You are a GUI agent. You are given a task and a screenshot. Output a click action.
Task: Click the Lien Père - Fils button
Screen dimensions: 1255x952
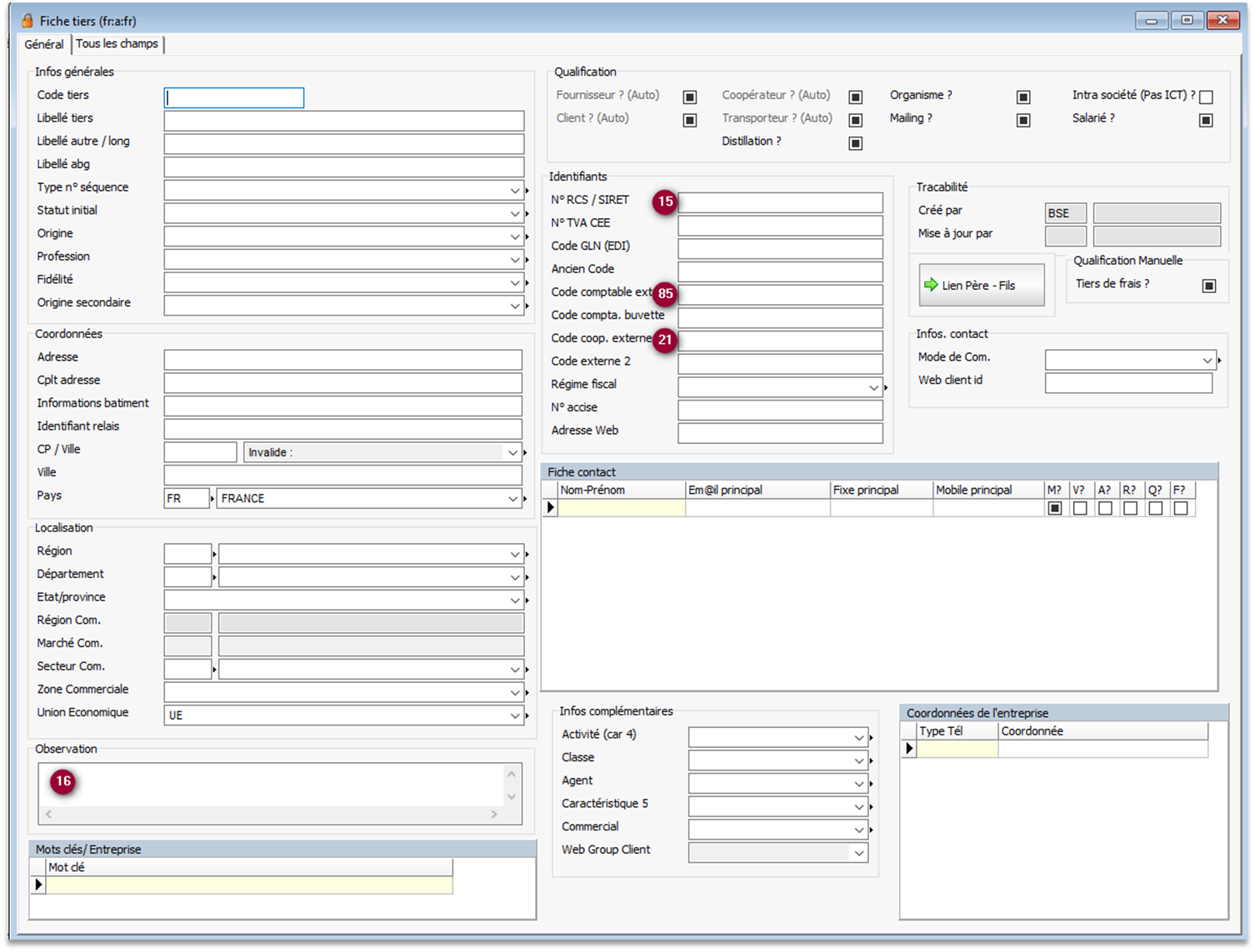pyautogui.click(x=981, y=285)
